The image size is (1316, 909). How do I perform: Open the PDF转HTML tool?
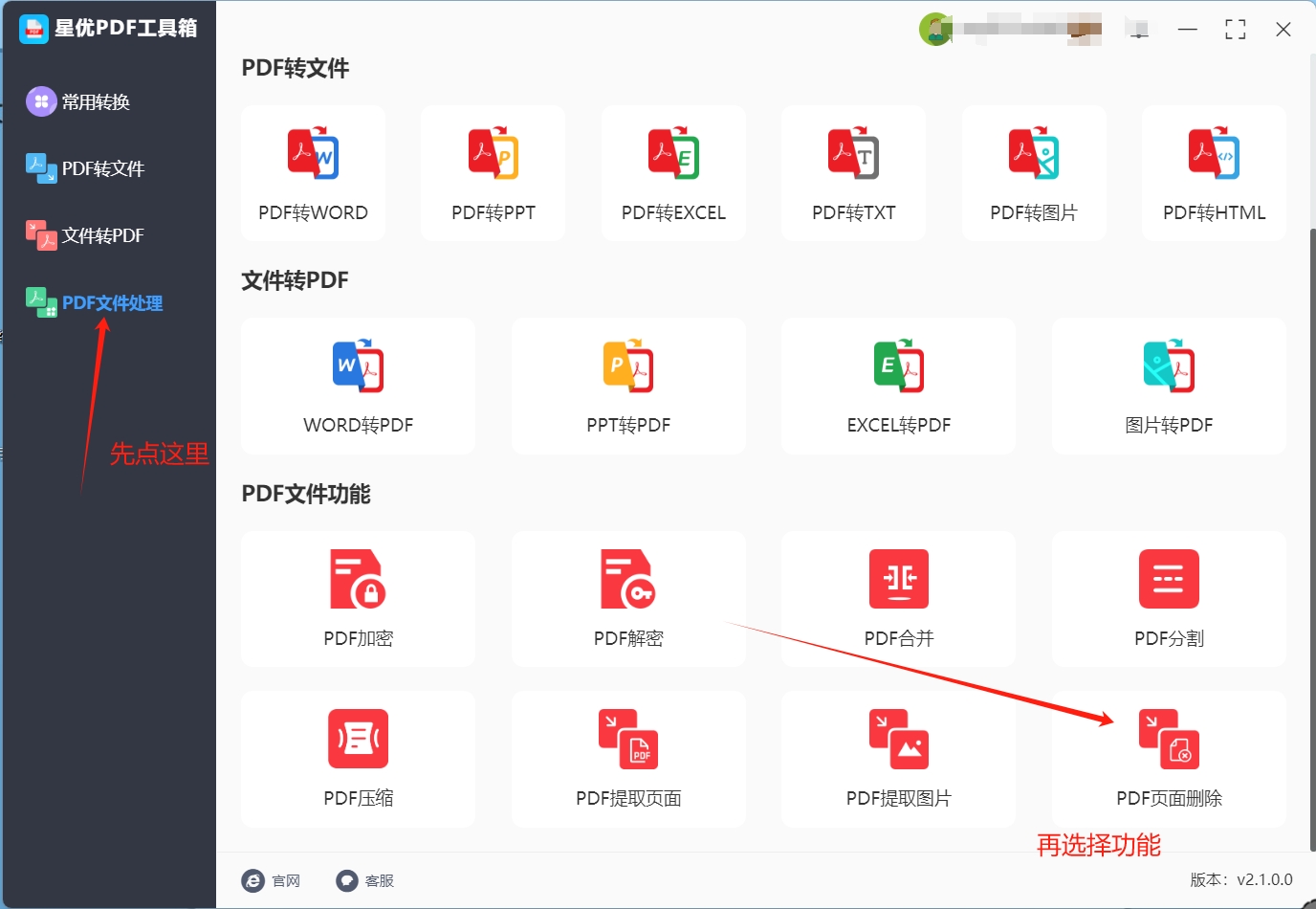1214,173
